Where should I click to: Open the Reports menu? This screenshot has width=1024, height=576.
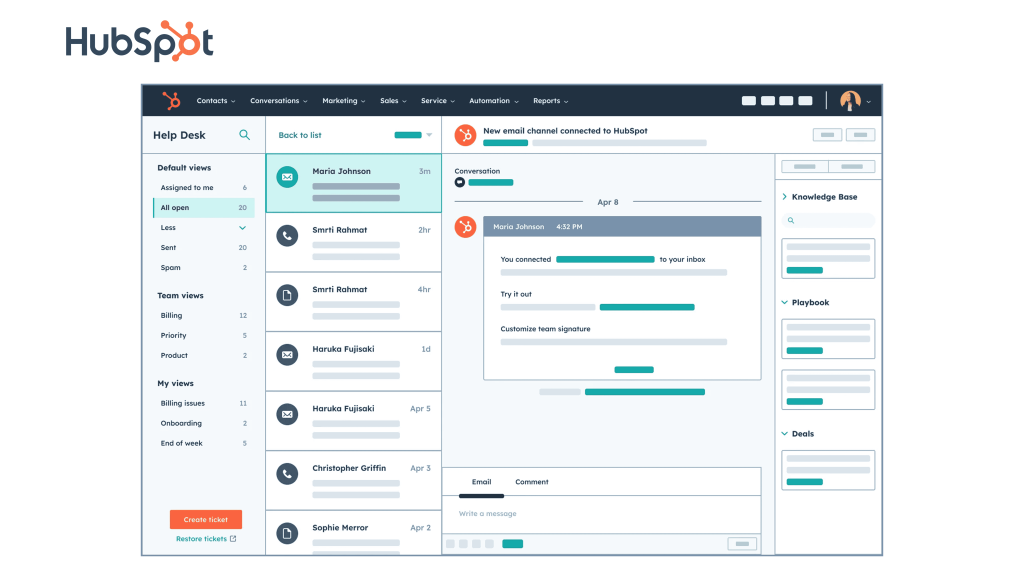(x=550, y=101)
